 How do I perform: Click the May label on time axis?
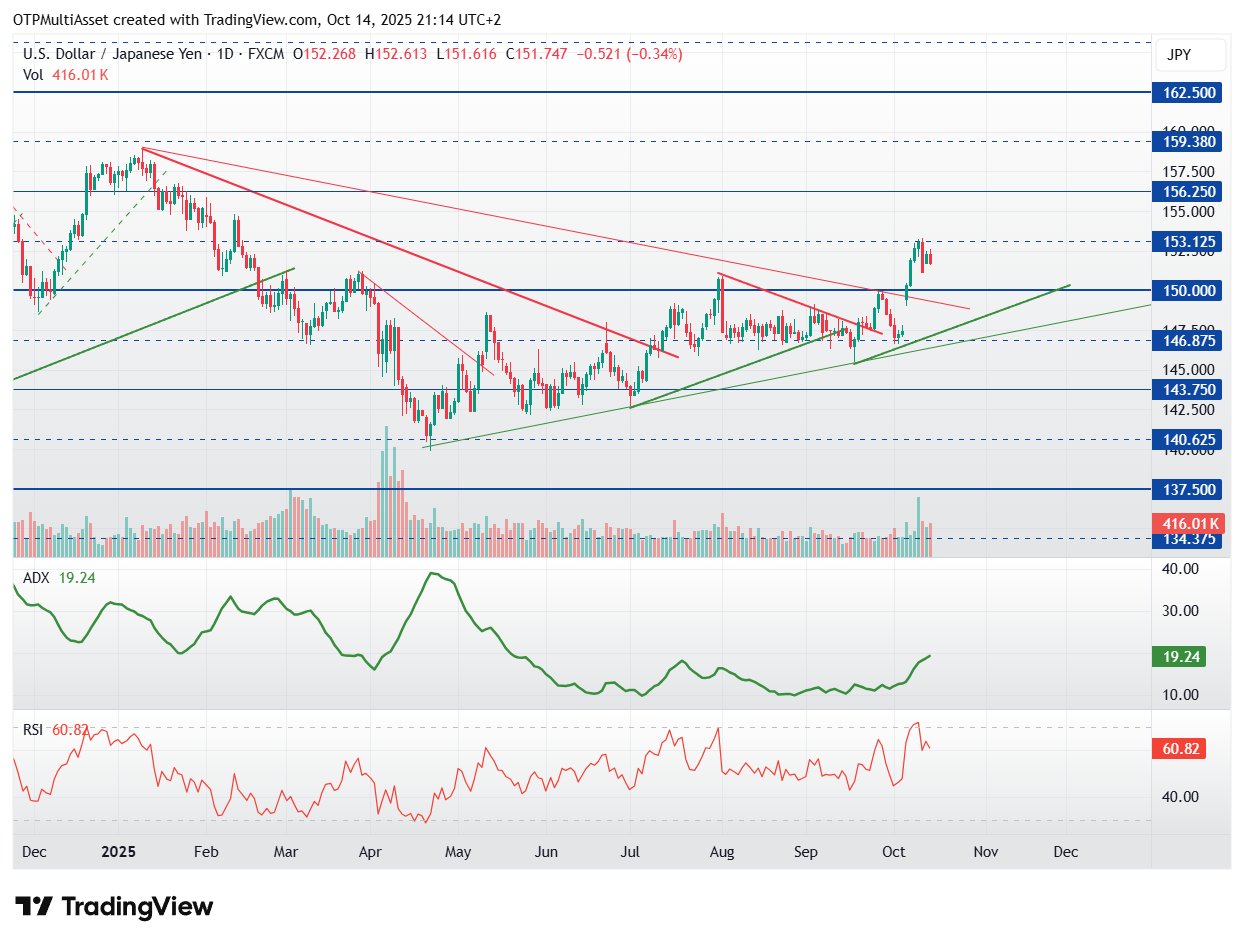tap(458, 852)
